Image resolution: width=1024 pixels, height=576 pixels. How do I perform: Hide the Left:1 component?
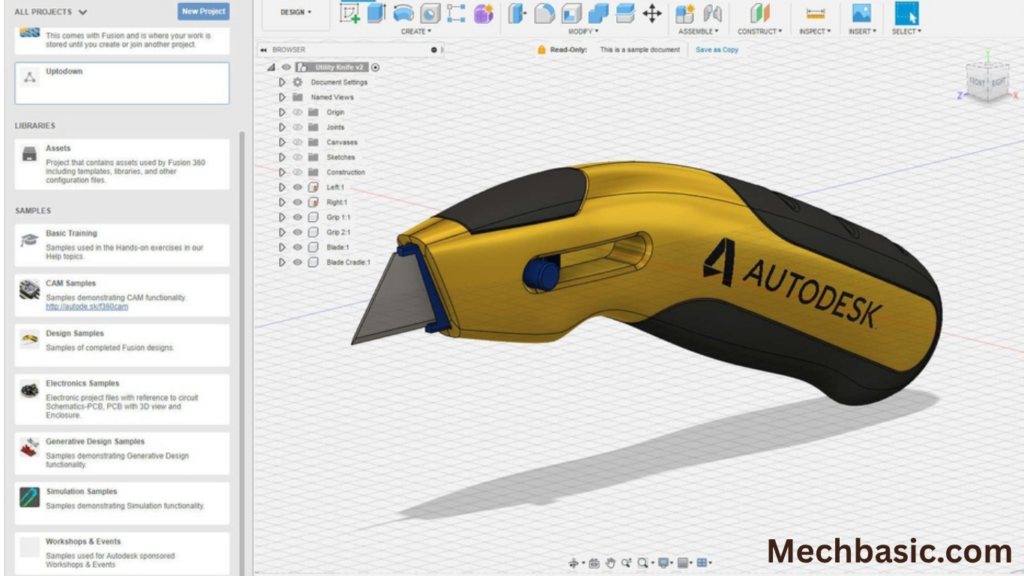click(x=297, y=187)
